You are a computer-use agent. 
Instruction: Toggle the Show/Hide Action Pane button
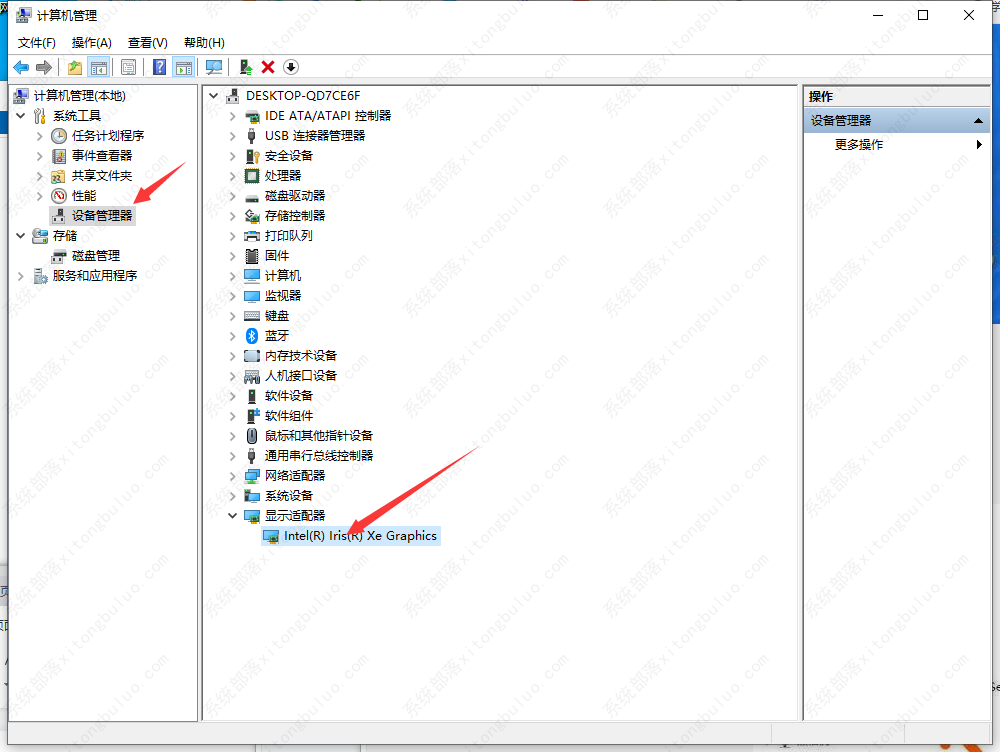[x=183, y=67]
